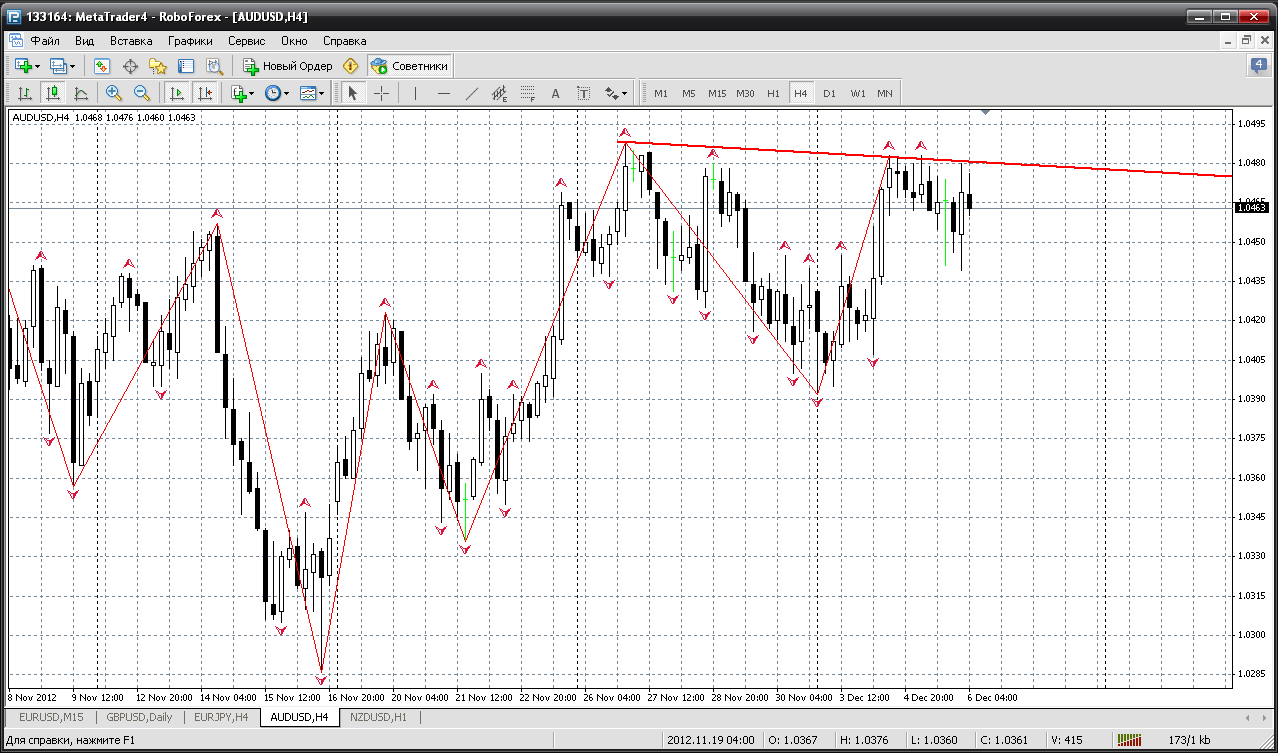Click the current price label 1.0463
The height and width of the screenshot is (753, 1278).
(x=1252, y=207)
